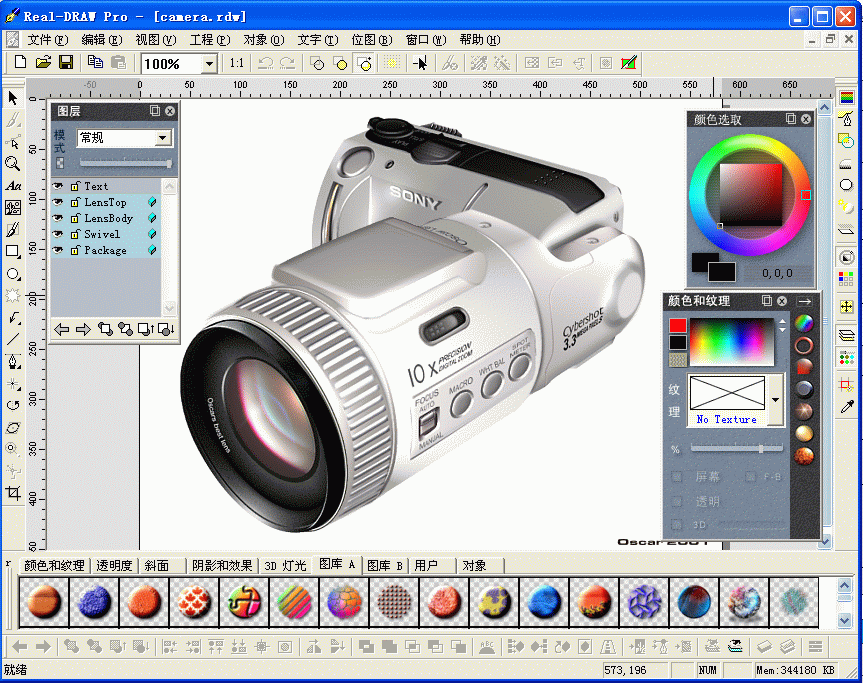
Task: Click the Open file folder icon
Action: pyautogui.click(x=43, y=62)
